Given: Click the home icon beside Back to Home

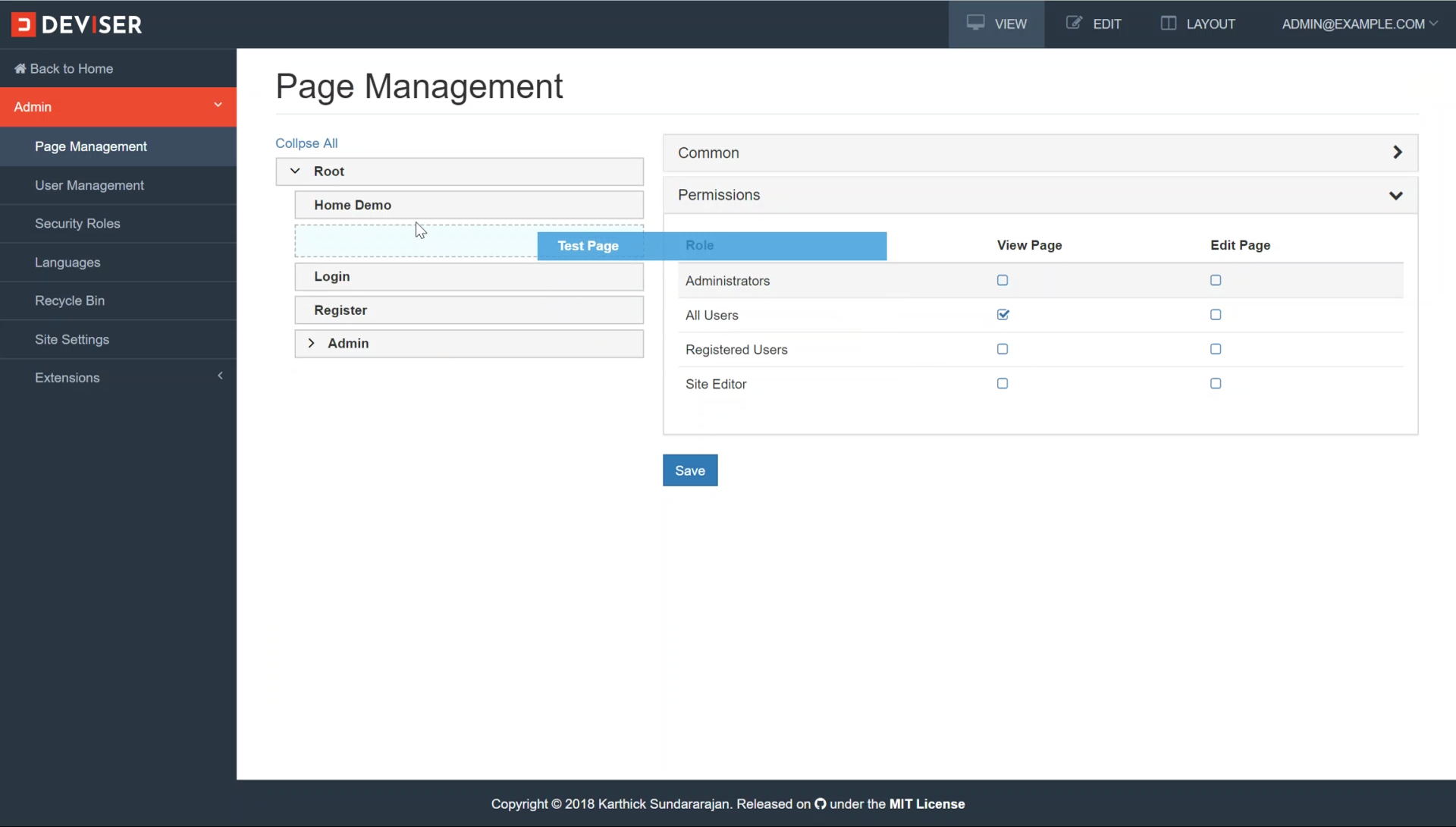Looking at the screenshot, I should click(x=20, y=68).
